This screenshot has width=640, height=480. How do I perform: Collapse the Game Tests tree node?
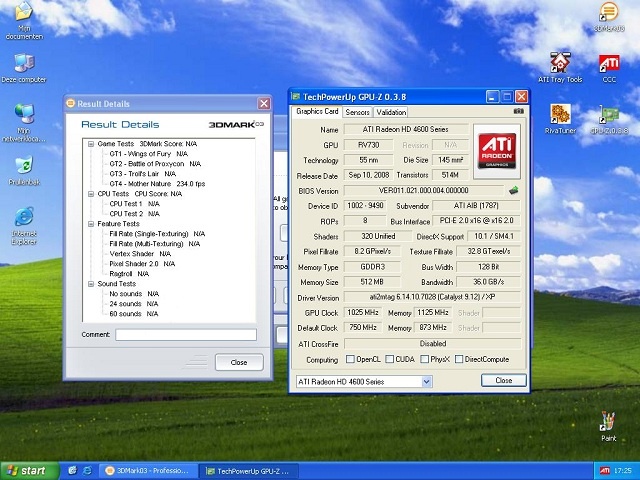point(90,144)
